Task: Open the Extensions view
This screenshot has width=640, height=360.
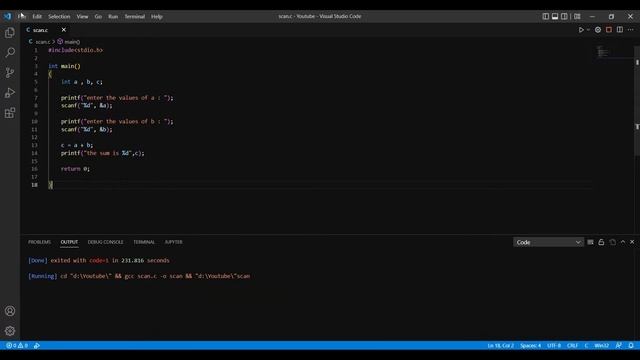Action: [10, 113]
